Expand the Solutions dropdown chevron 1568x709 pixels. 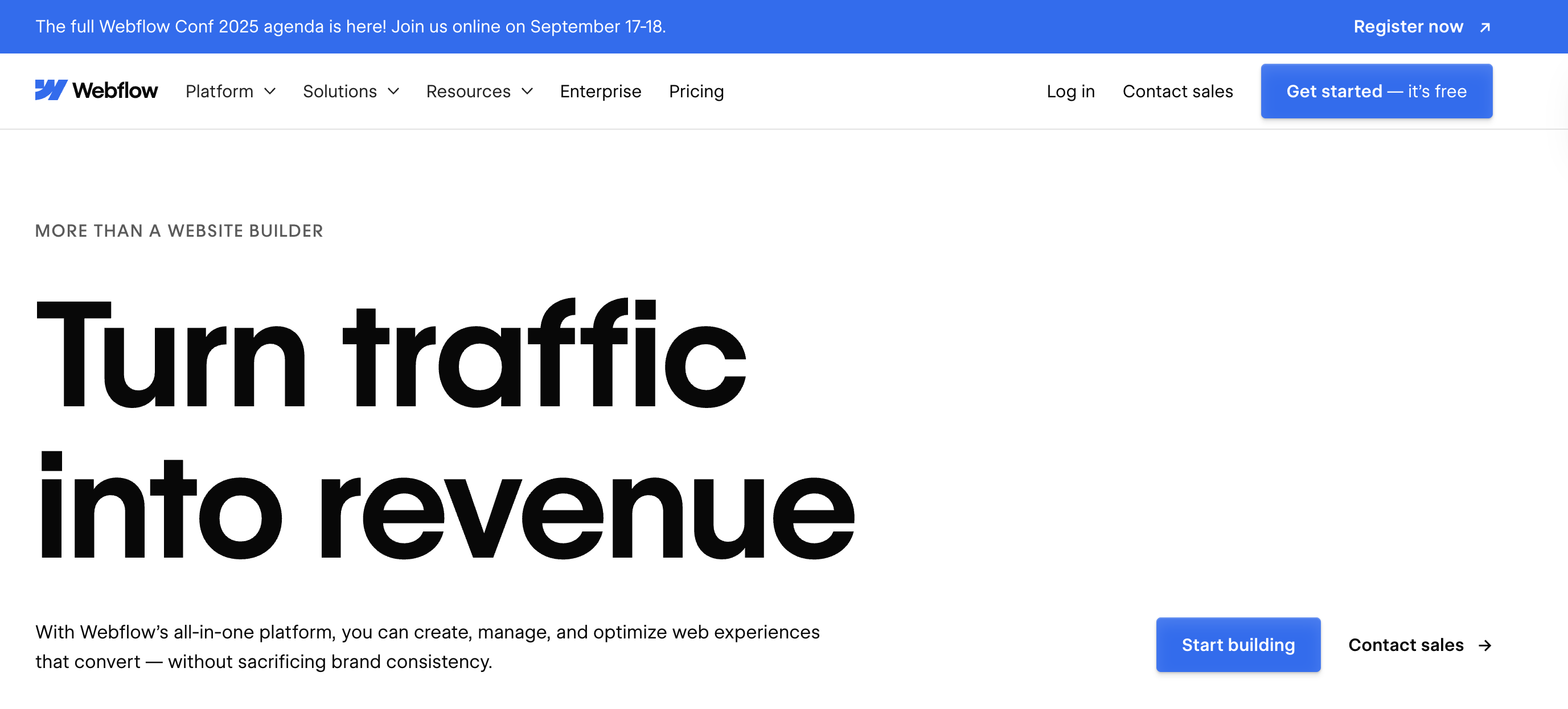(x=394, y=91)
